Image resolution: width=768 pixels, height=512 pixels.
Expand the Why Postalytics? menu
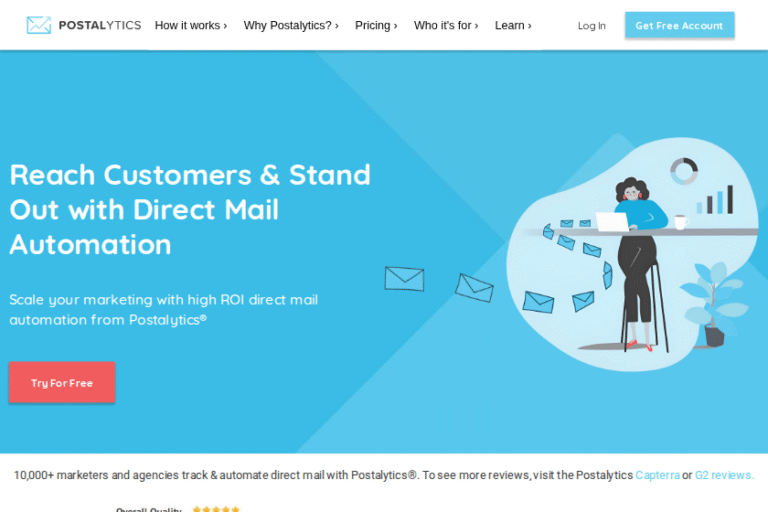click(291, 25)
